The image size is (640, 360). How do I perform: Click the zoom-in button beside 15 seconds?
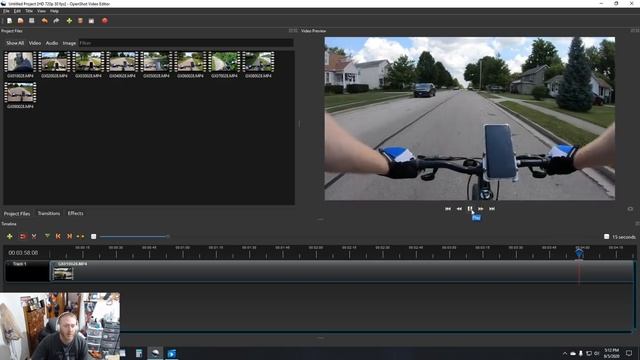[x=607, y=237]
